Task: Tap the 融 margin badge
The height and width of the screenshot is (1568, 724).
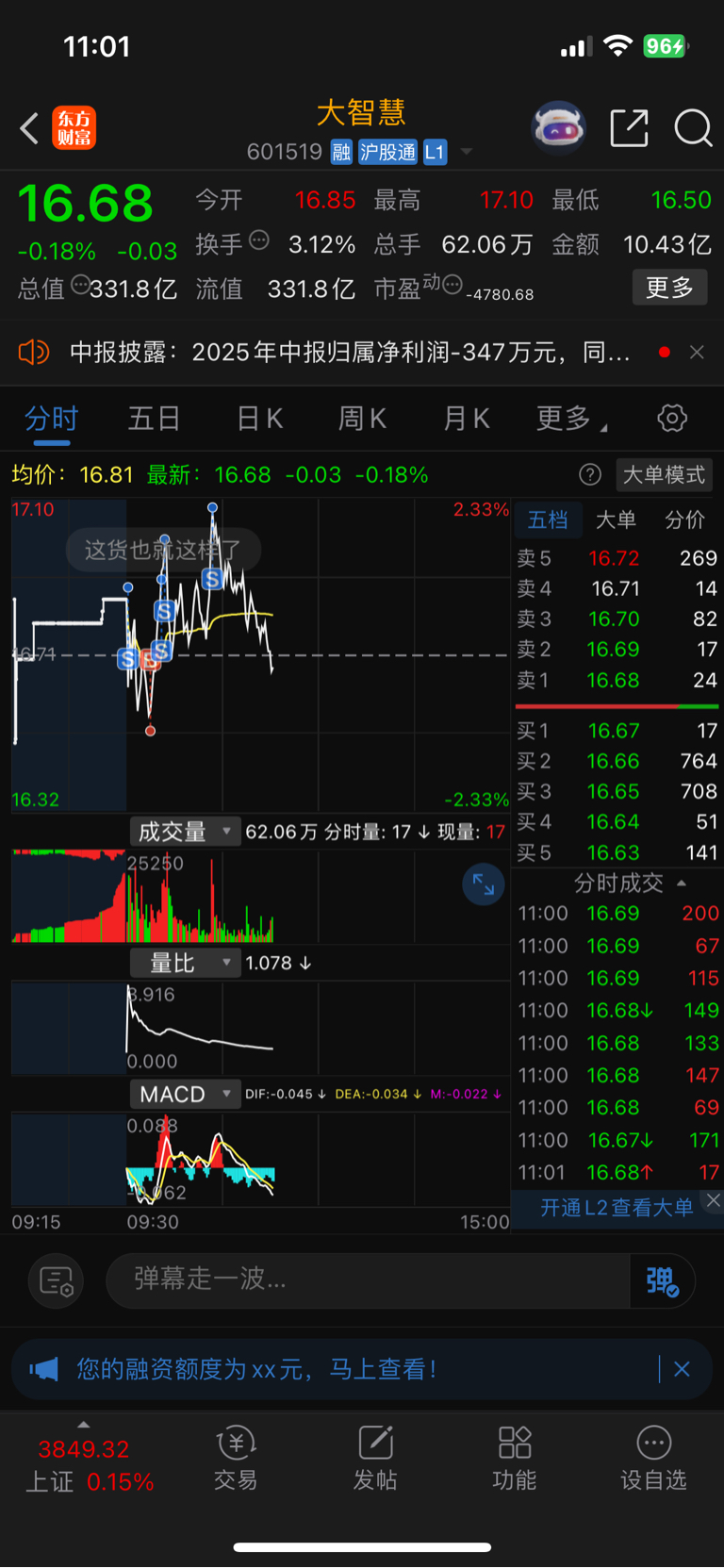Action: [341, 152]
